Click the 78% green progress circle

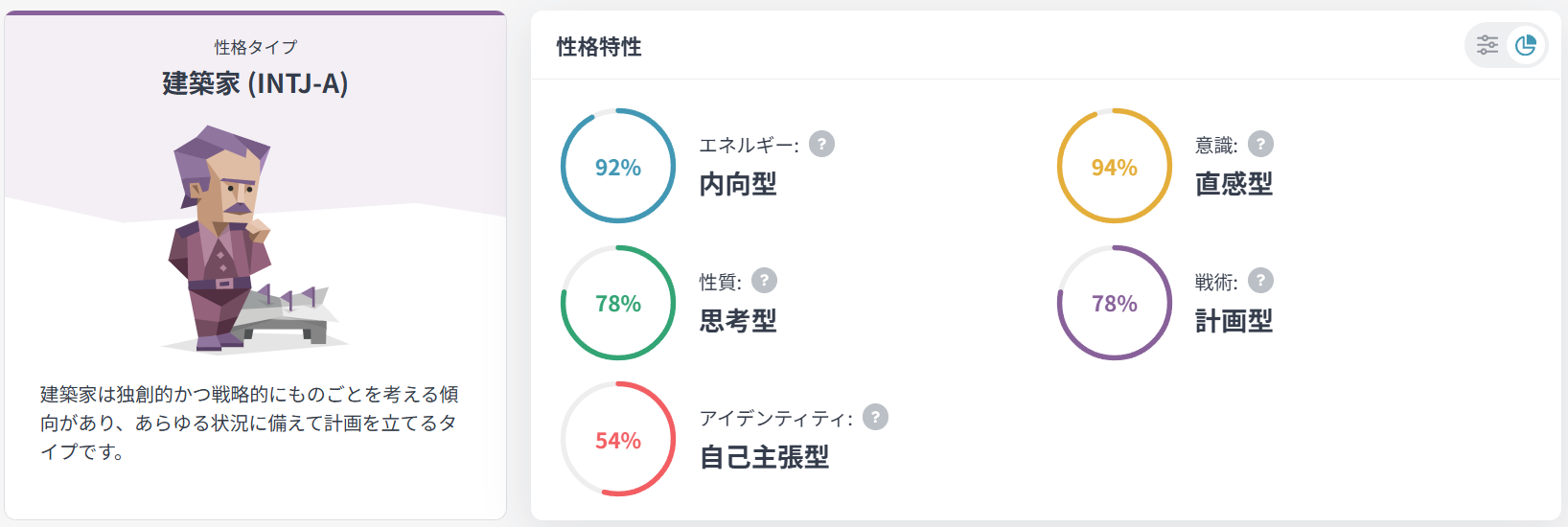(x=618, y=304)
